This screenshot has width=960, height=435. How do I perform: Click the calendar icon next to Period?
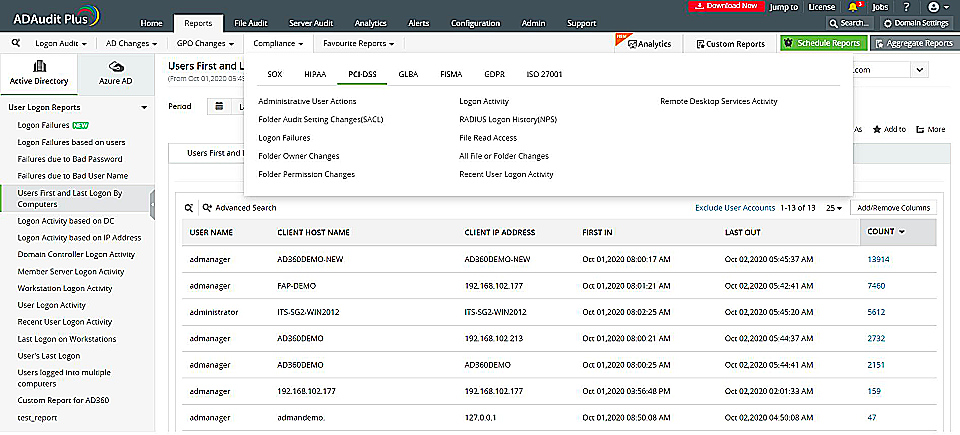pyautogui.click(x=219, y=106)
